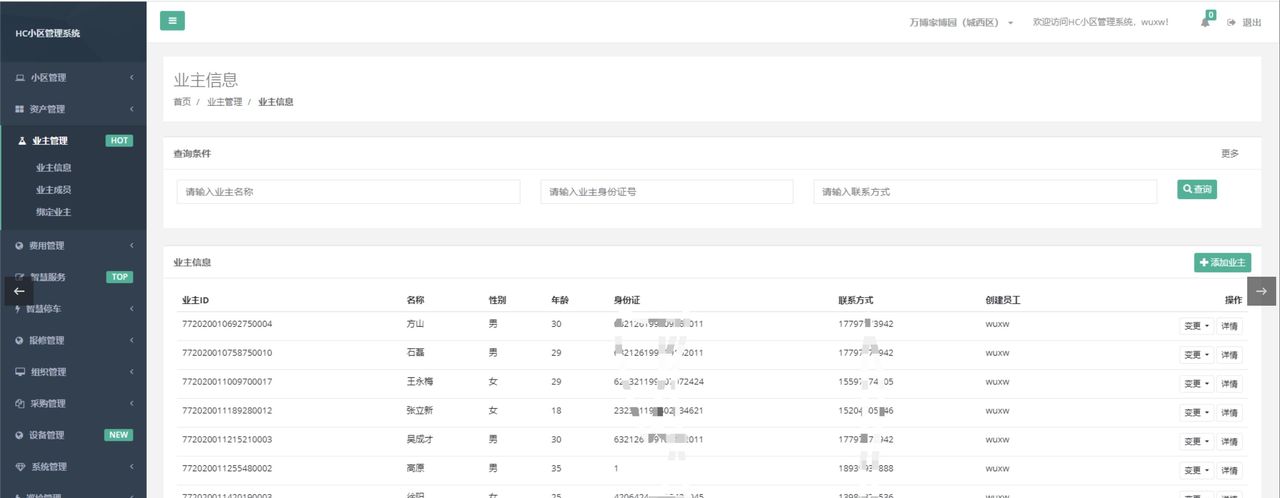View 详情 for owner 王永梅
This screenshot has height=498, width=1280.
pos(1230,384)
